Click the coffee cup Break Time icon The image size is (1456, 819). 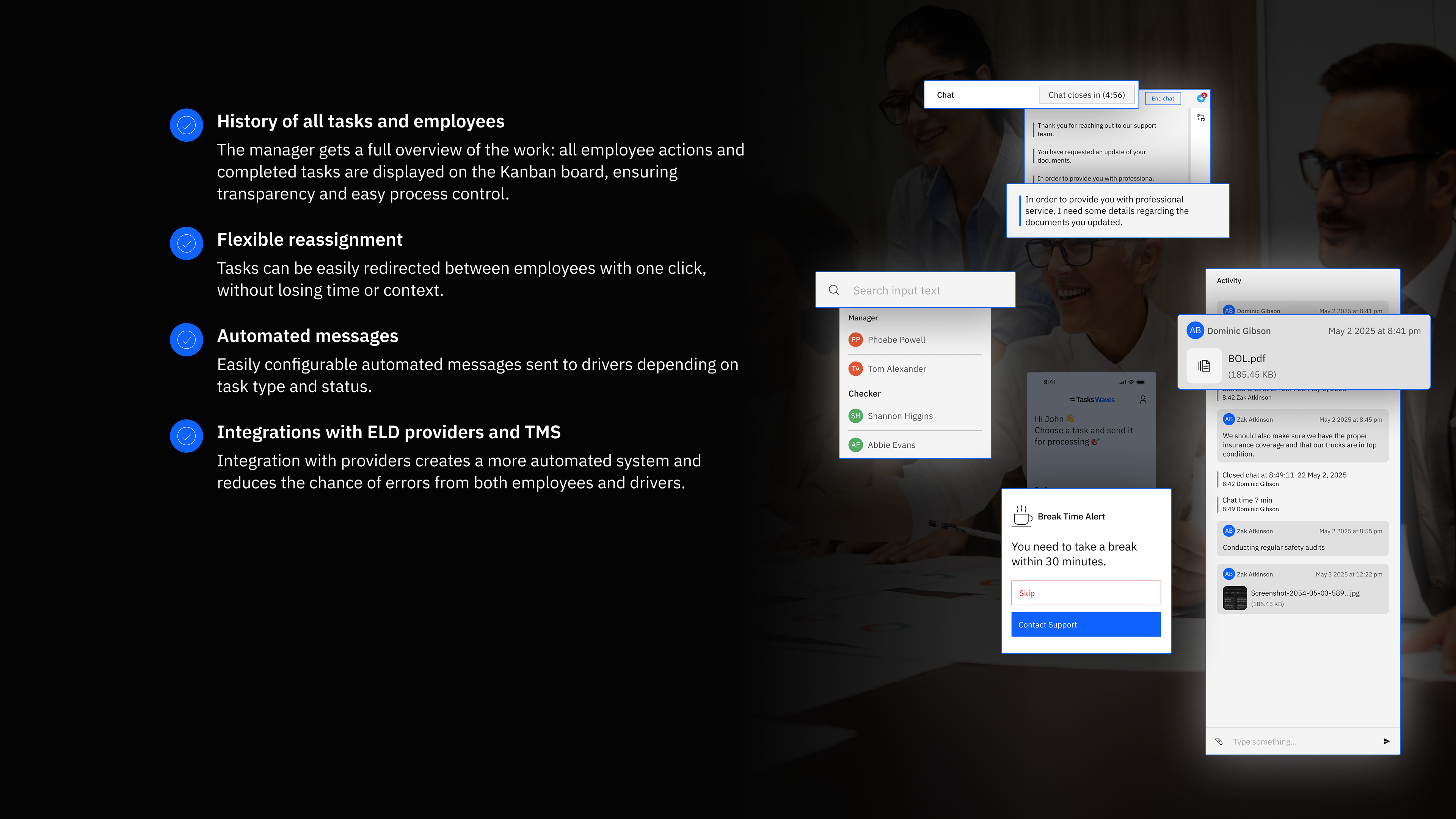[x=1022, y=516]
